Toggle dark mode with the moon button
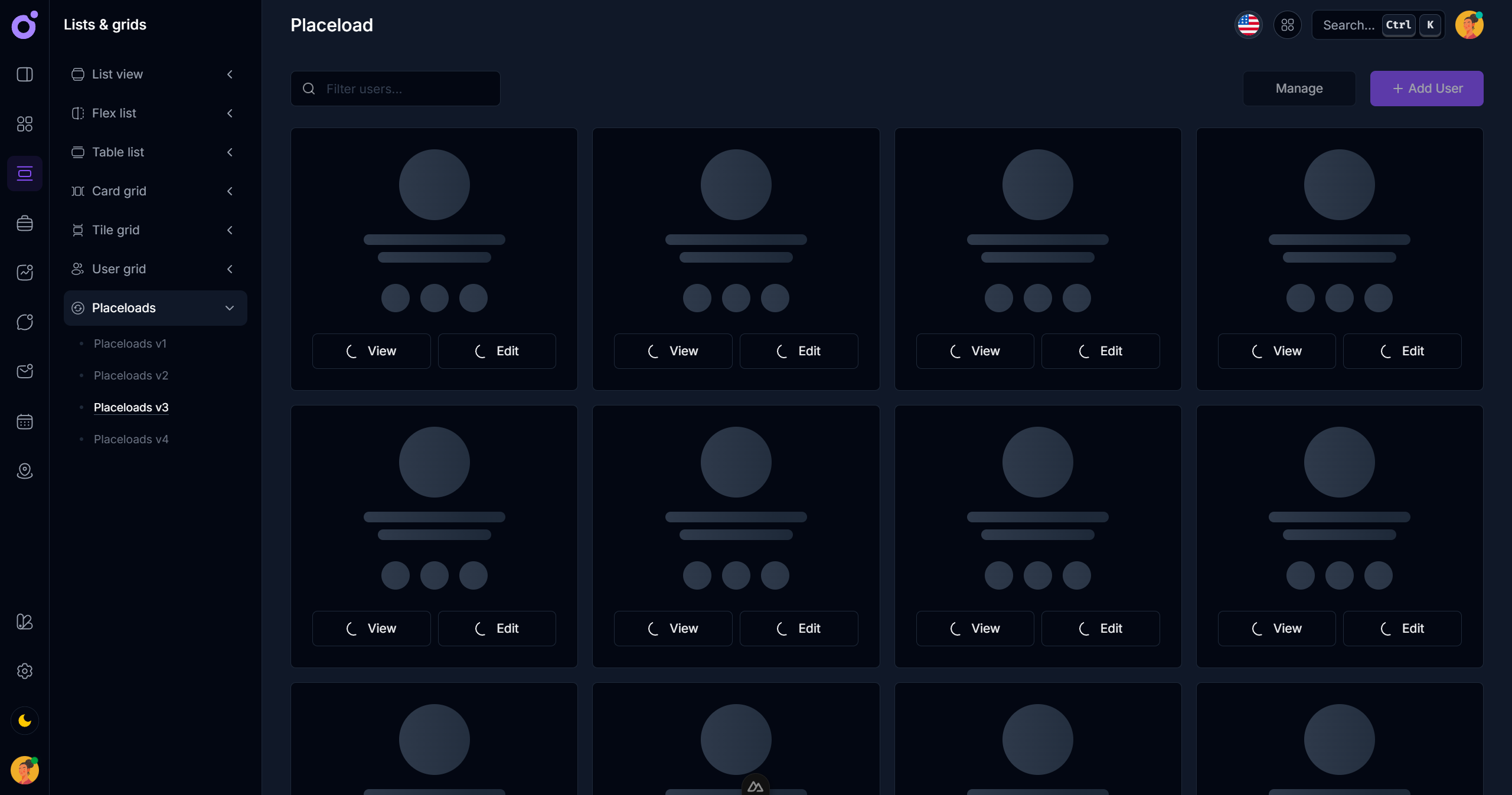This screenshot has width=1512, height=795. click(x=25, y=721)
